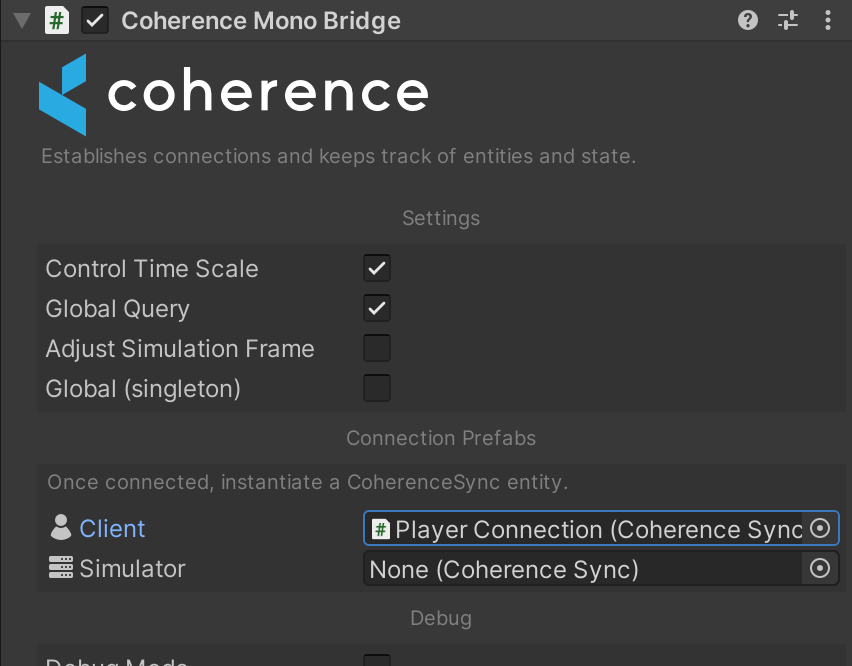The width and height of the screenshot is (852, 666).
Task: Open the component presets selector icon
Action: (x=788, y=20)
